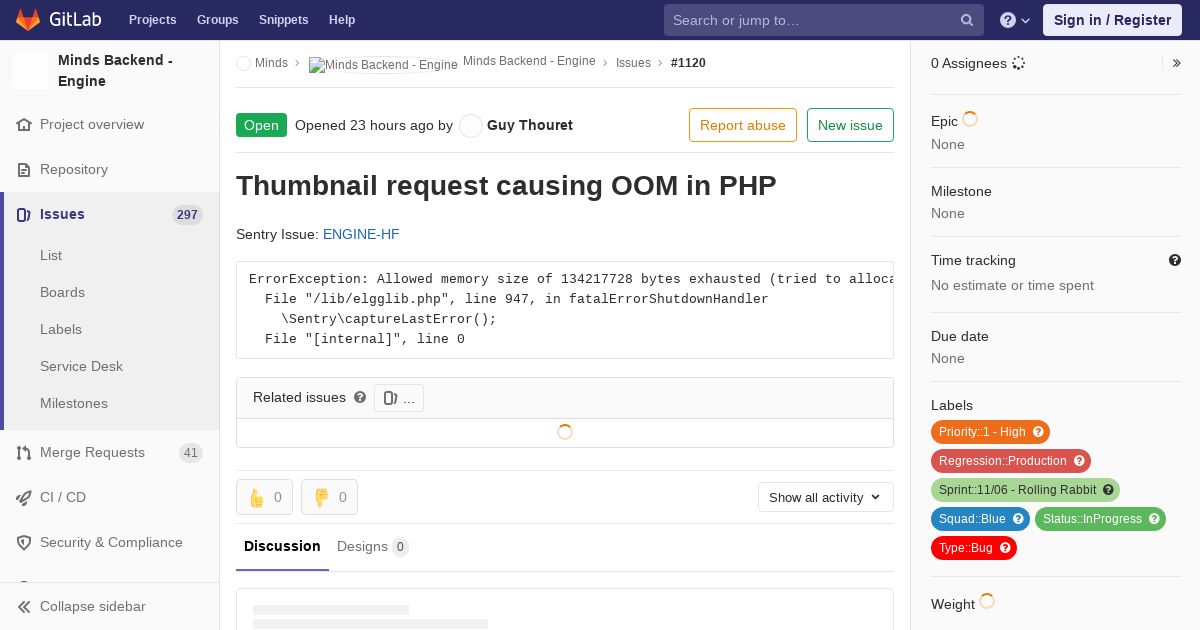This screenshot has width=1200, height=630.
Task: Click the Merge Requests count badge 41
Action: (x=191, y=453)
